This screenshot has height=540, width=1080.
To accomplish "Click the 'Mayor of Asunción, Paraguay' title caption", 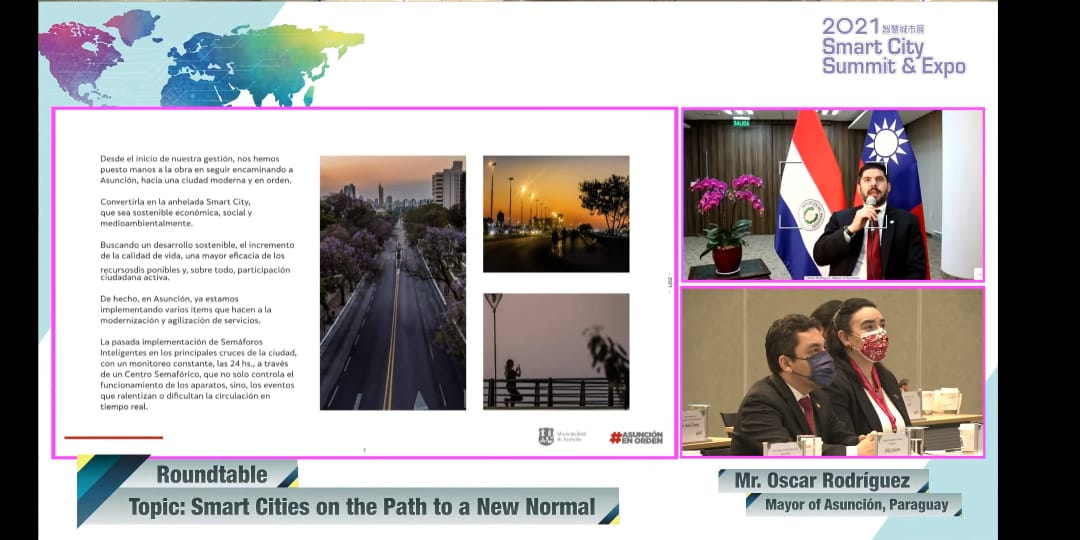I will pos(856,504).
